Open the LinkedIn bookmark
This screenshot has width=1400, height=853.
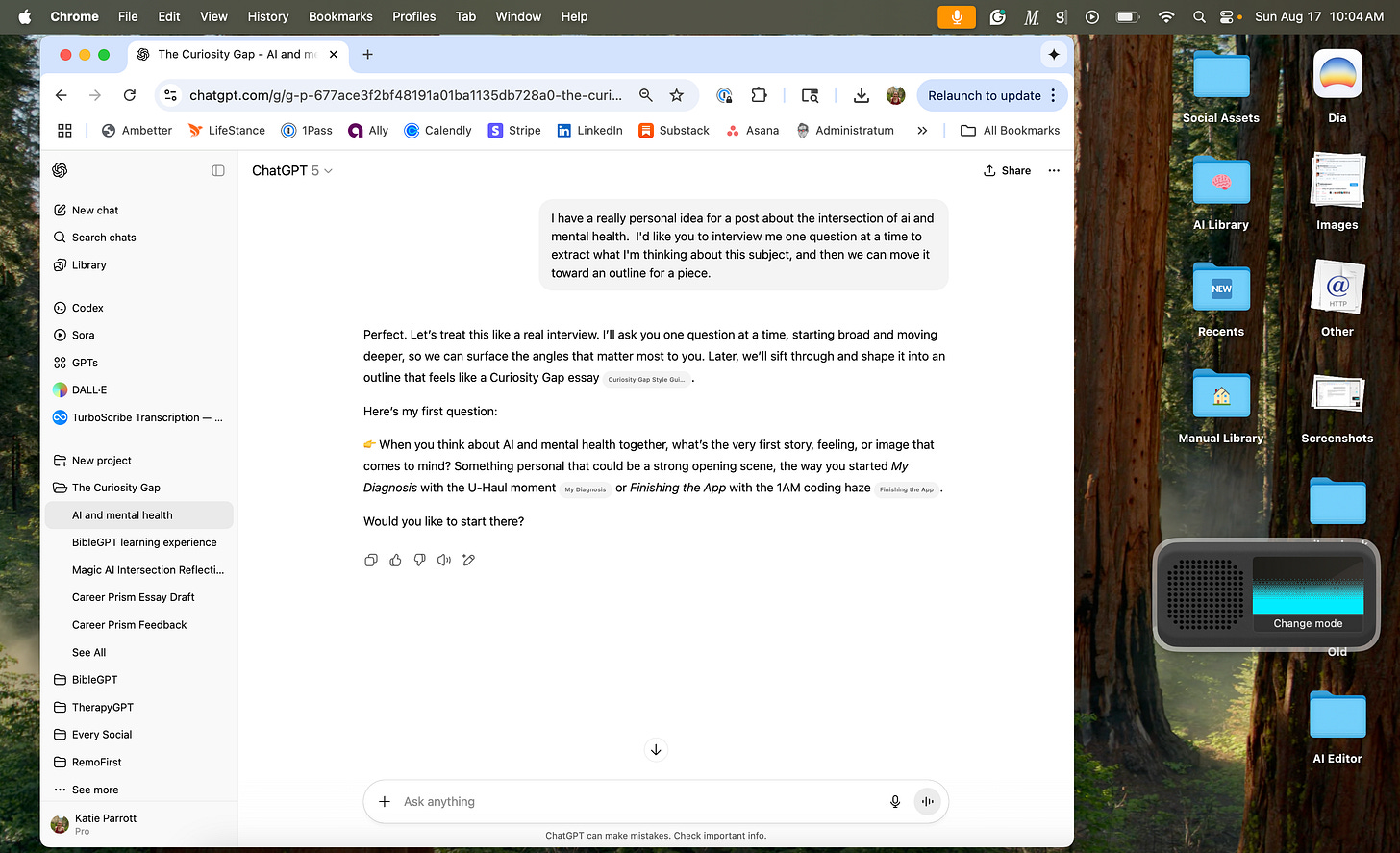tap(589, 130)
